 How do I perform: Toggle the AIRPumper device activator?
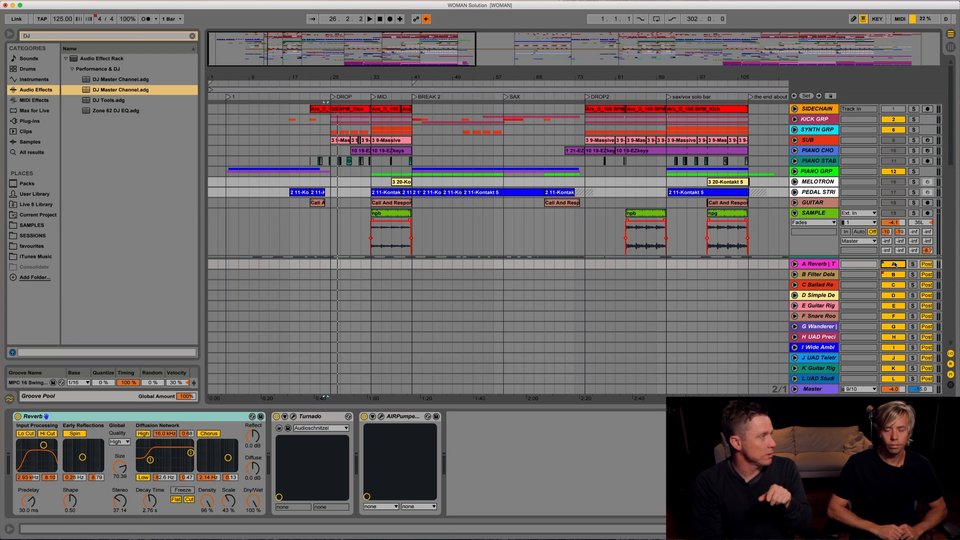(x=364, y=416)
